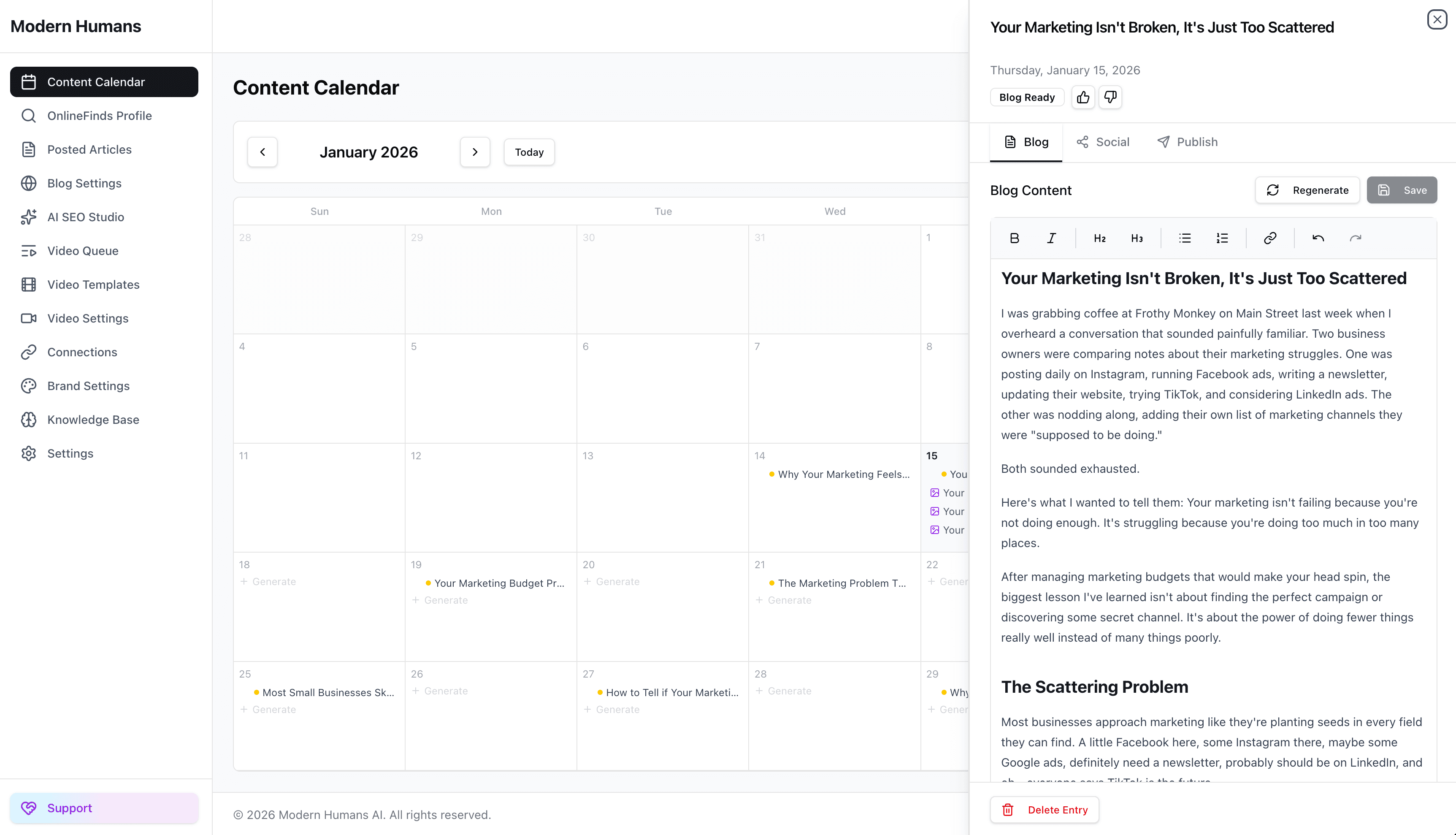Click the Modern Humans logo text

[x=76, y=26]
